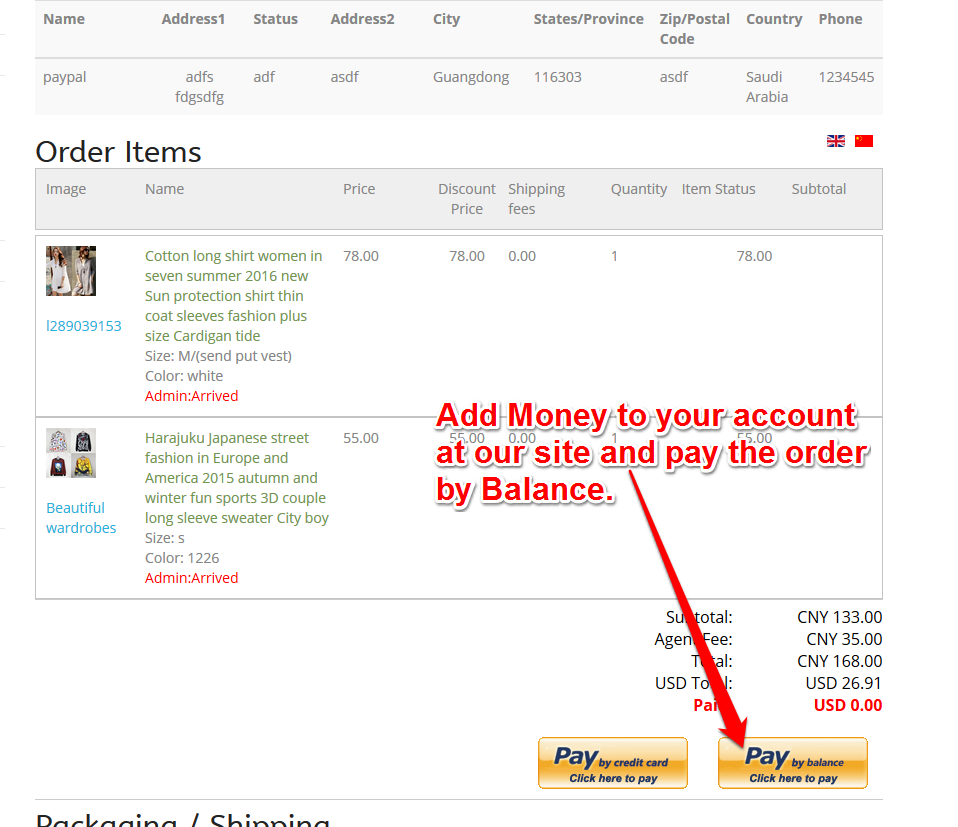Open the Beautiful wardrobes seller link
This screenshot has height=827, width=958.
81,518
